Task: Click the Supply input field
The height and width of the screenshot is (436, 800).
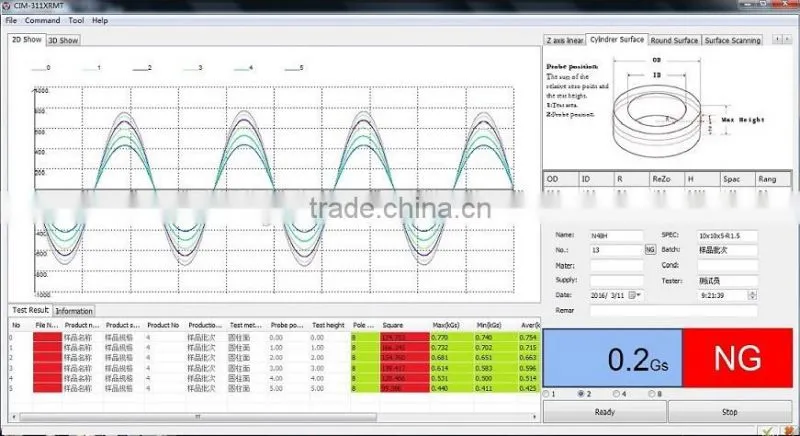Action: 616,280
